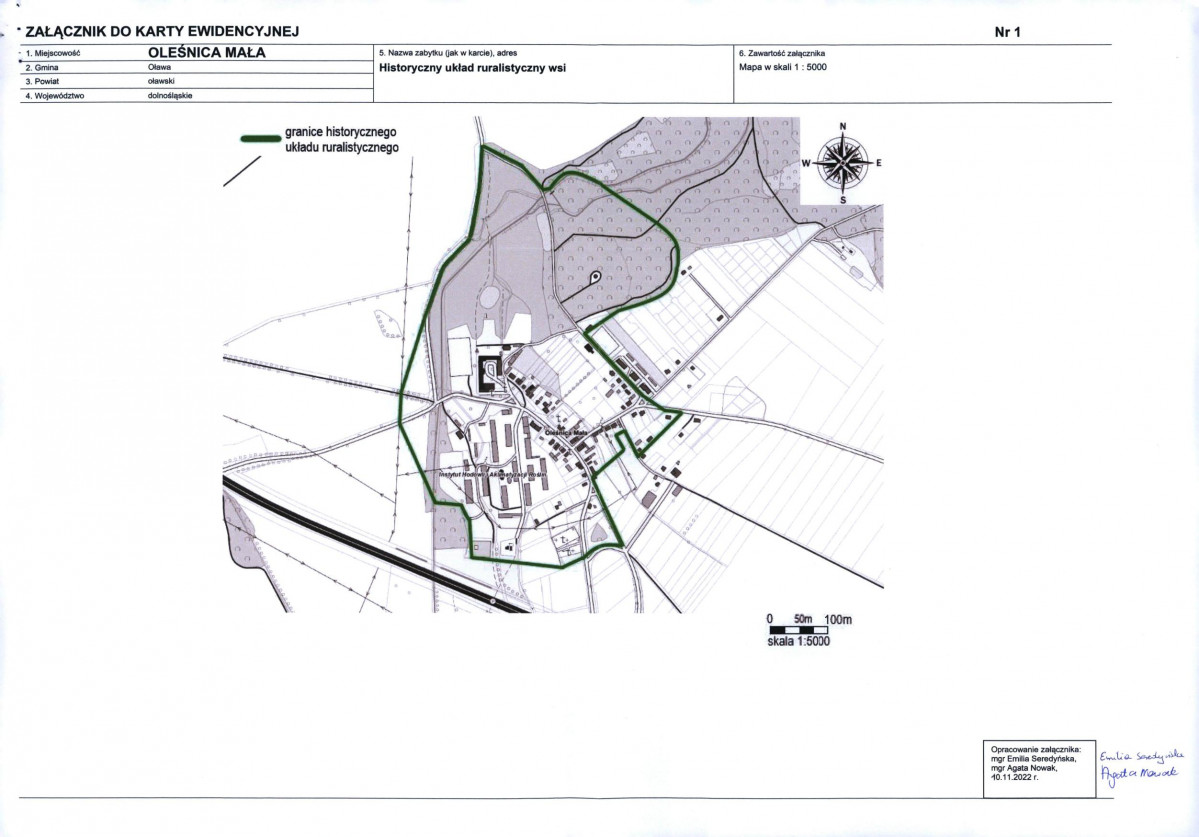This screenshot has width=1199, height=837.
Task: Click the Gmina value 'Oława'
Action: (x=159, y=67)
